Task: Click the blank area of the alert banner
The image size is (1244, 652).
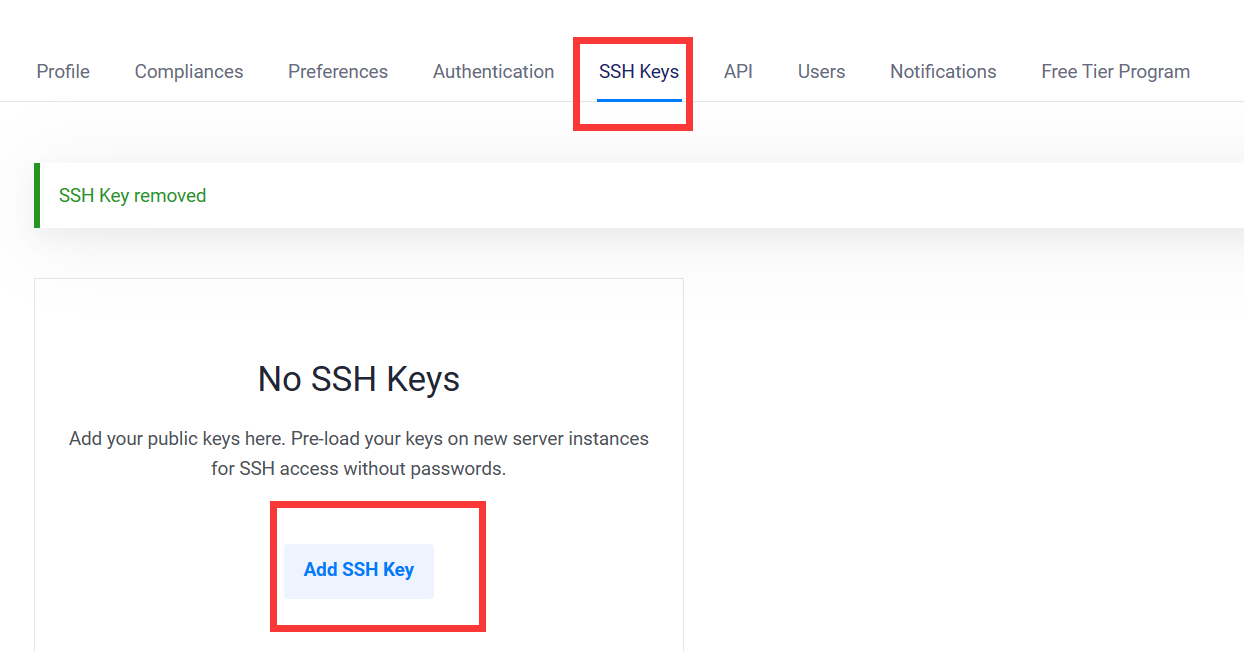Action: (700, 196)
